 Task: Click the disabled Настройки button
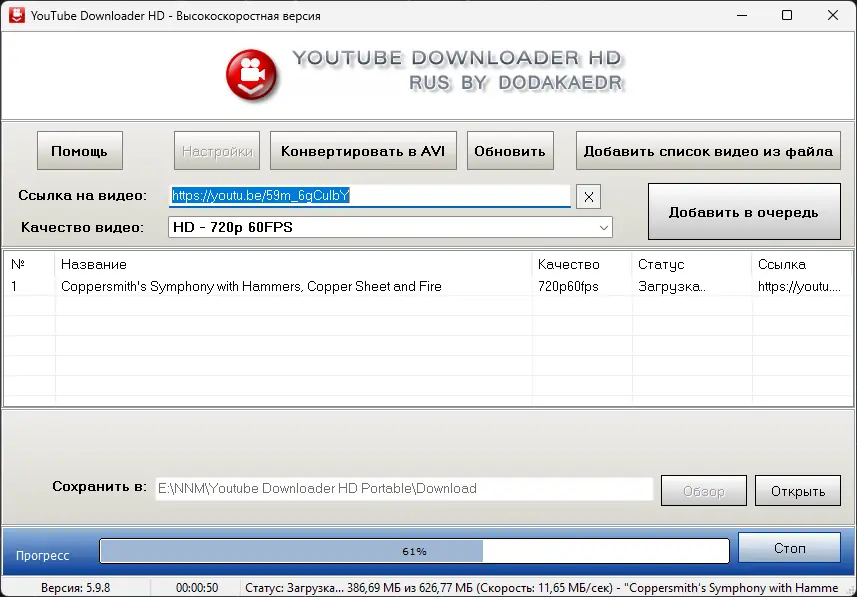217,151
